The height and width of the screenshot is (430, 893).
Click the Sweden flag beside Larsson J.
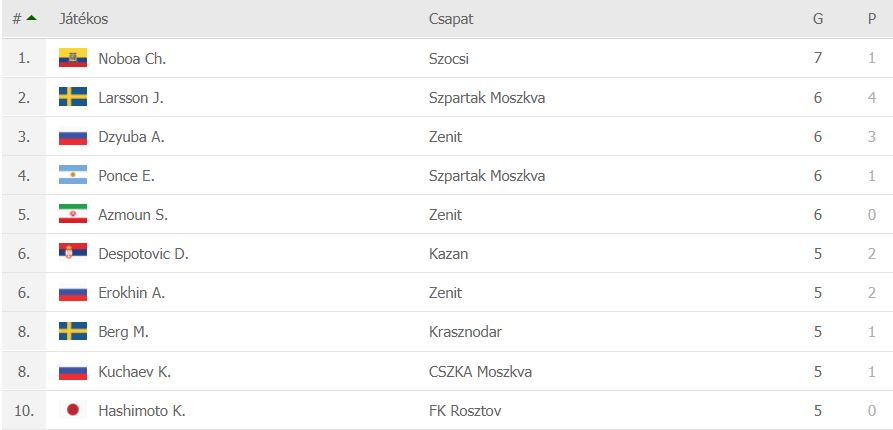coord(73,97)
